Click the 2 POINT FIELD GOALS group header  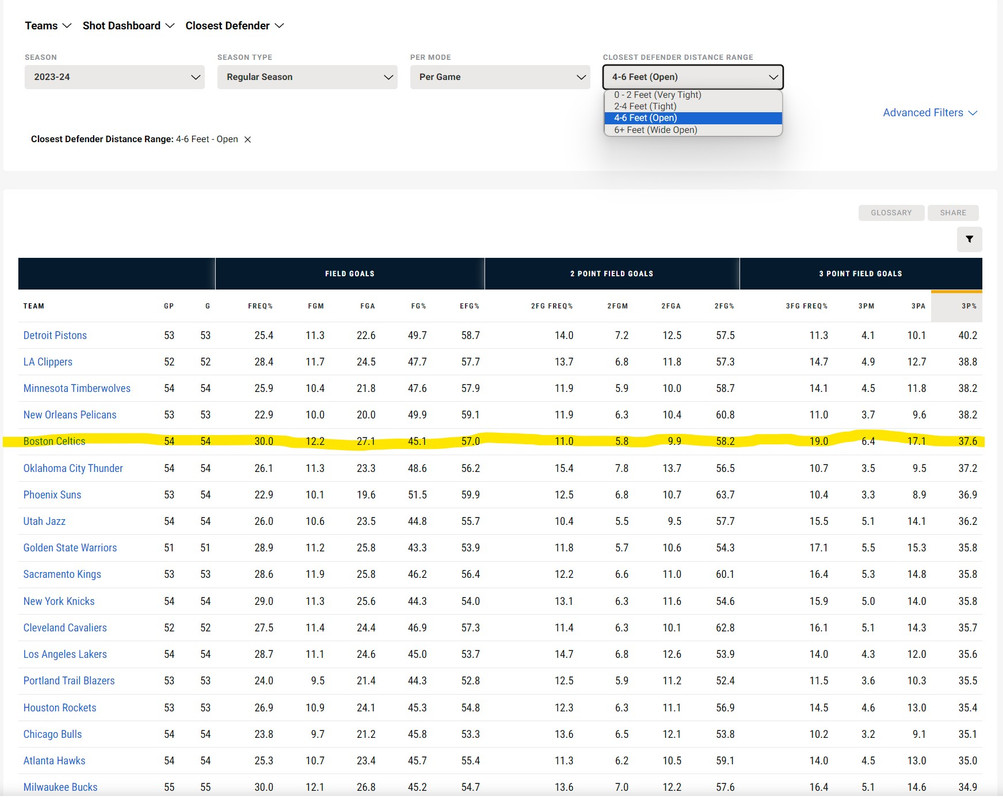pos(612,274)
